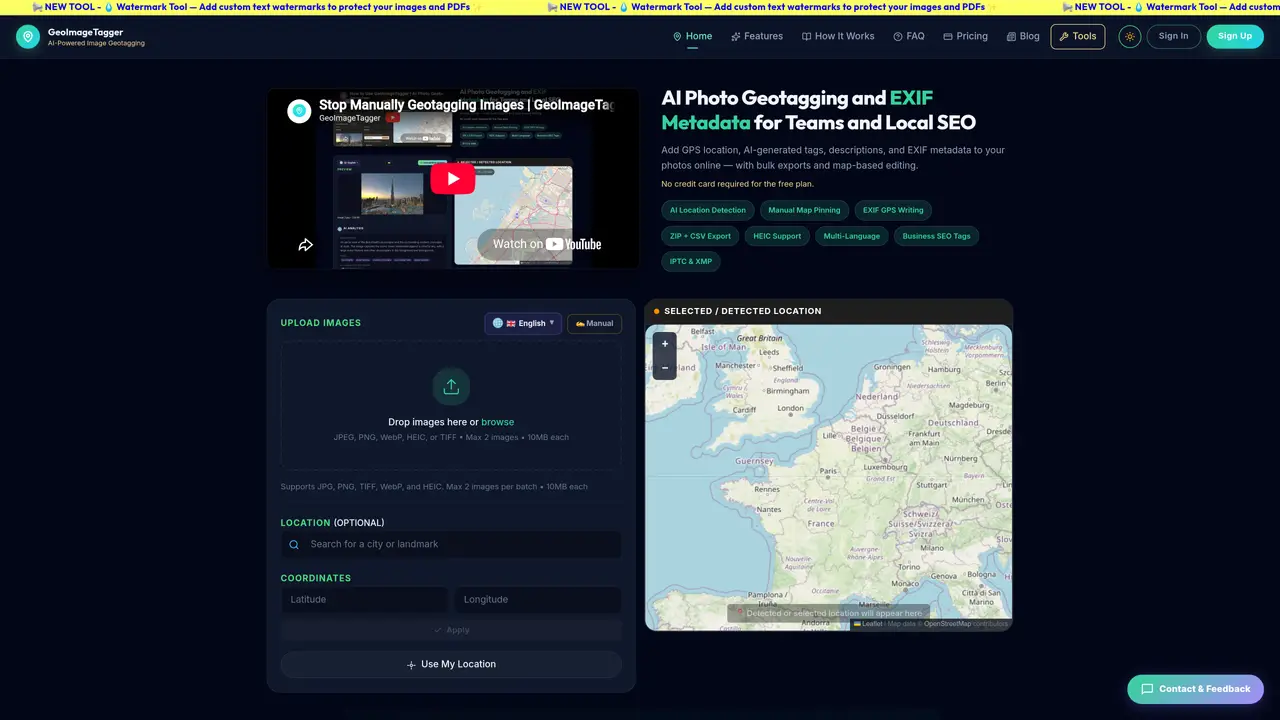Click the share arrow icon on the video
Image resolution: width=1280 pixels, height=720 pixels.
[x=306, y=244]
